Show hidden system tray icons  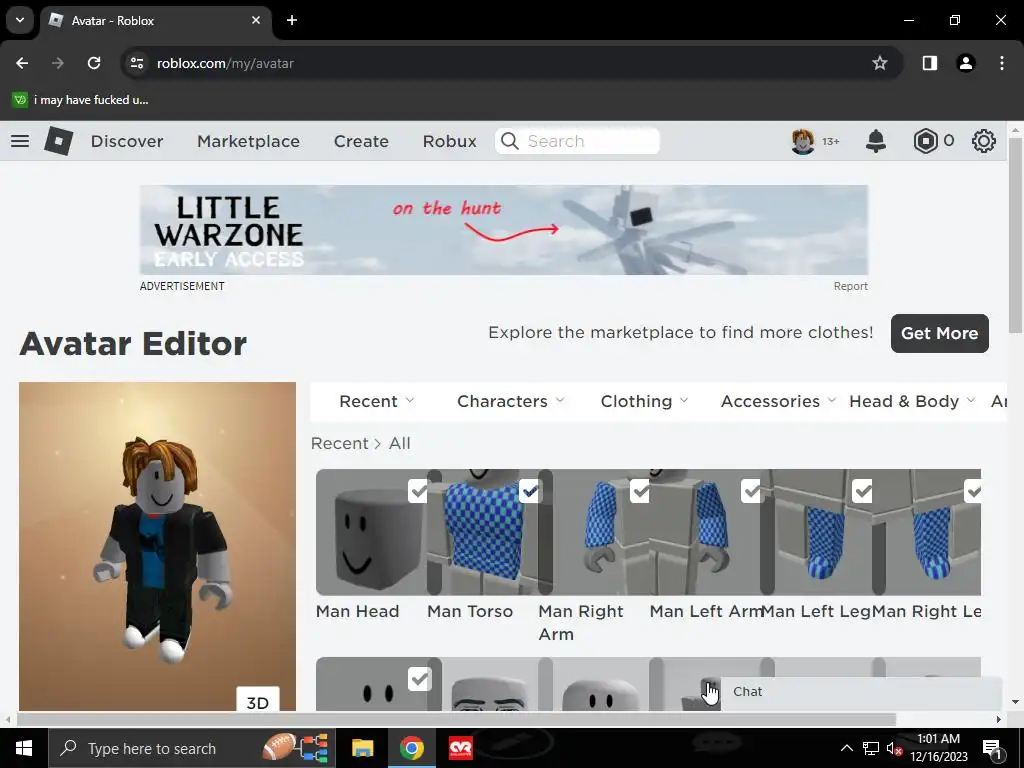tap(846, 748)
